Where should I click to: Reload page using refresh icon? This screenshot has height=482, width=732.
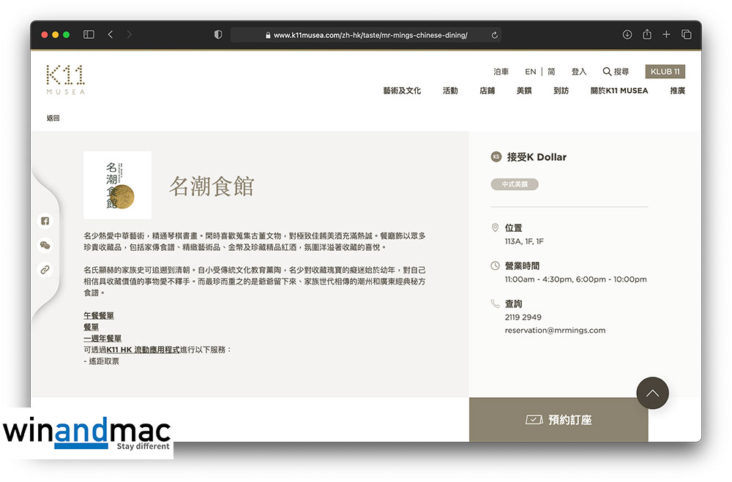pos(494,34)
